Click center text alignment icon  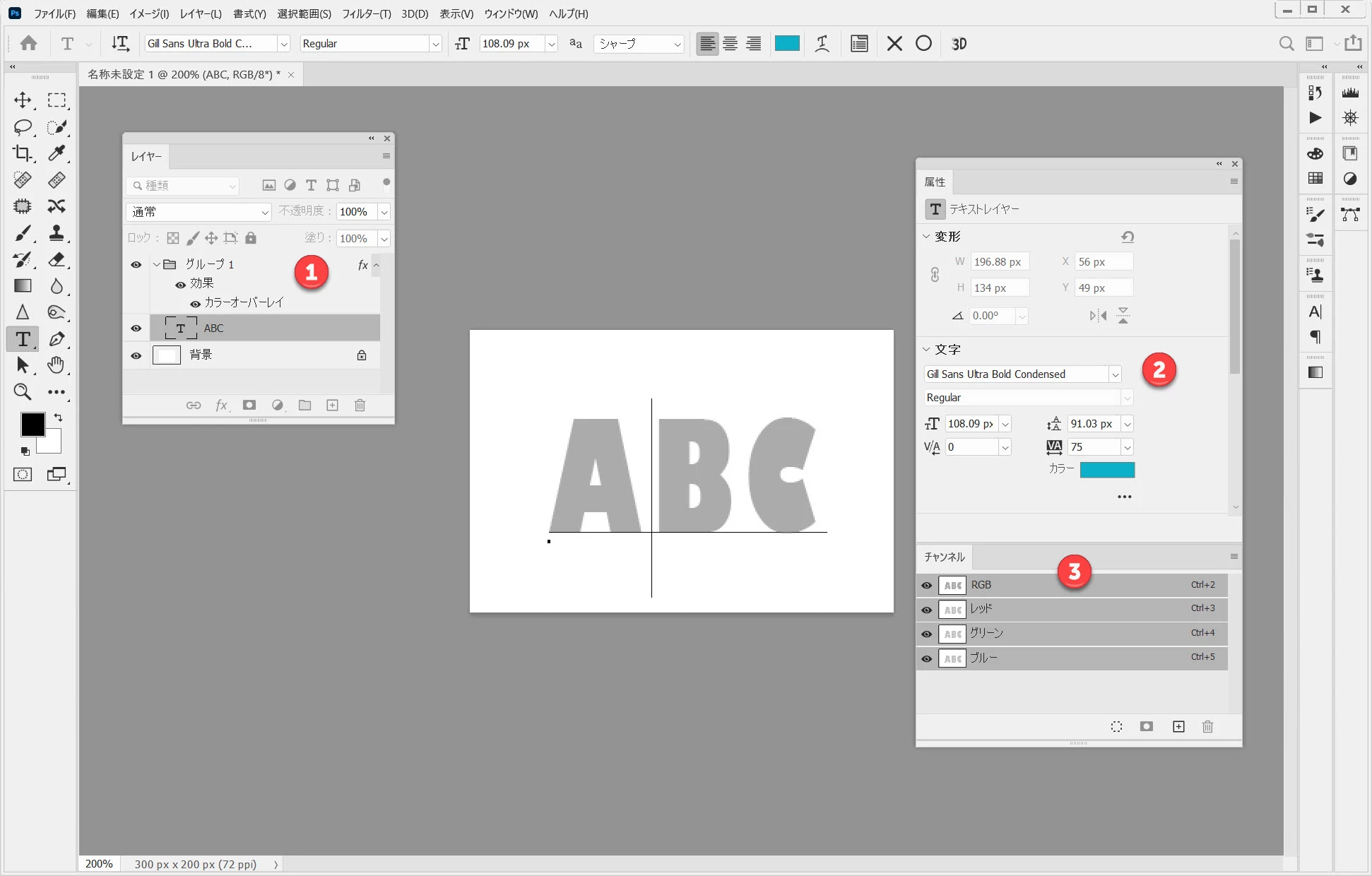pyautogui.click(x=731, y=44)
